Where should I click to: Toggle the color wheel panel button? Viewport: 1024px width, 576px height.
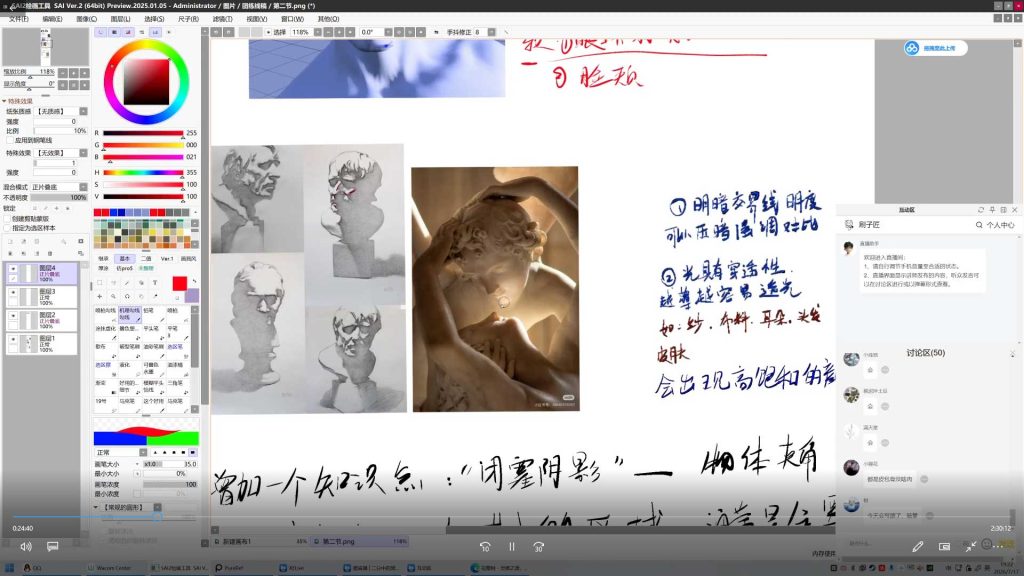tap(100, 31)
